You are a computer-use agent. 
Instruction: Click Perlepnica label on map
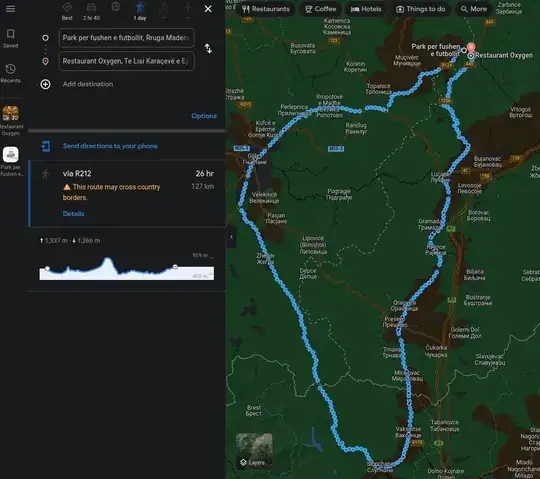pyautogui.click(x=294, y=110)
